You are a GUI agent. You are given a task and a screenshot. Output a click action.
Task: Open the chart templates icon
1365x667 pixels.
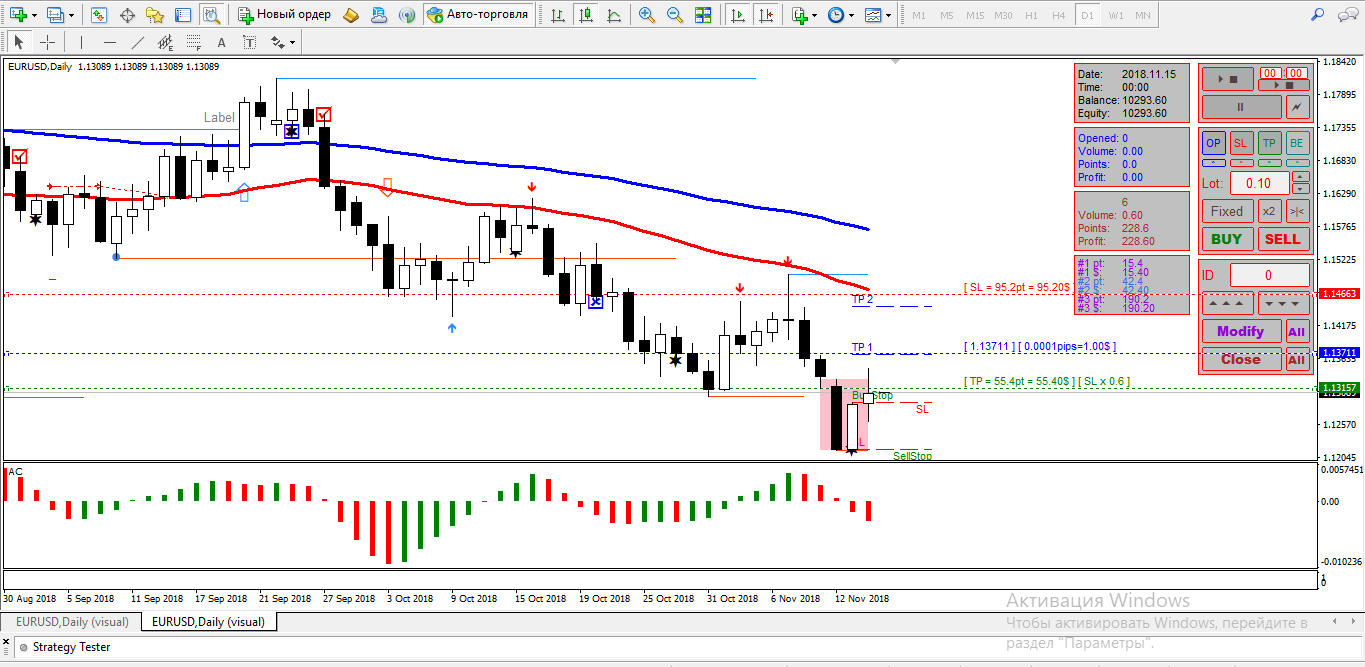point(873,15)
